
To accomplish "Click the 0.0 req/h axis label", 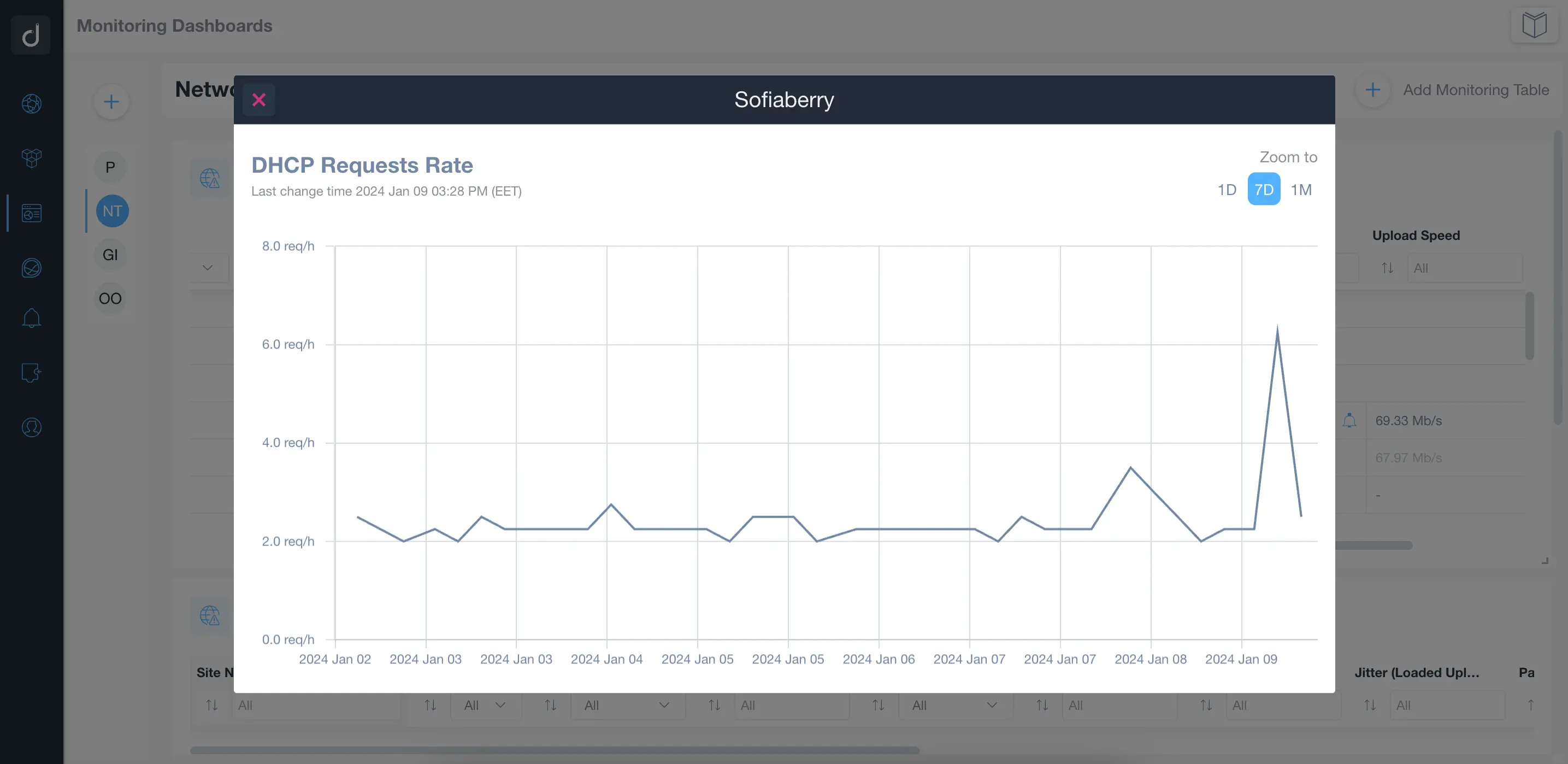I will 288,639.
